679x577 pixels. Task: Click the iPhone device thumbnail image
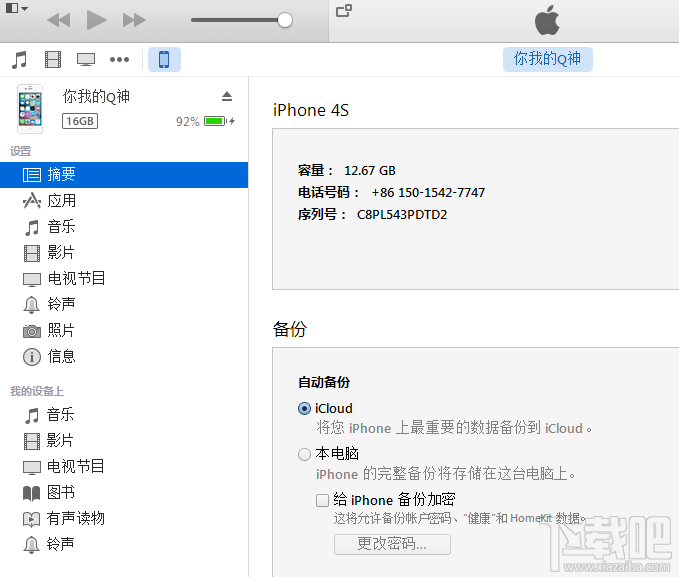[x=30, y=109]
